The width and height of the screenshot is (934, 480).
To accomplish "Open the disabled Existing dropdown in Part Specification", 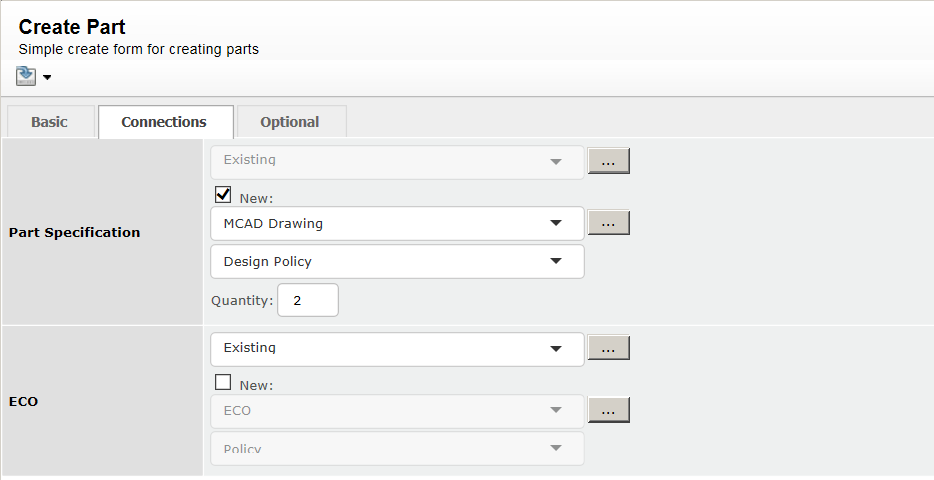I will tap(397, 161).
